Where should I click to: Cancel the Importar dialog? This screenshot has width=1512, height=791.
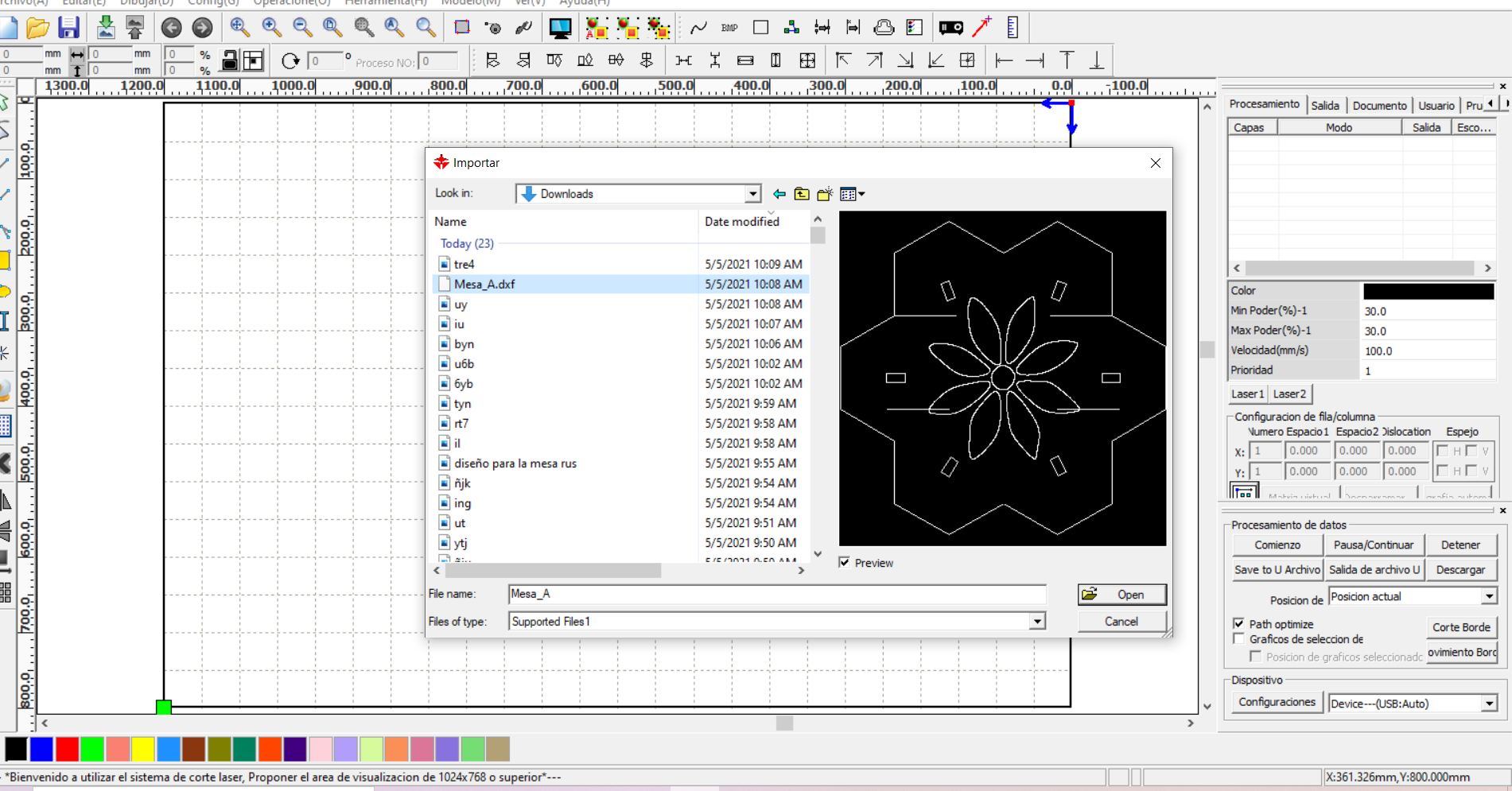click(1121, 622)
